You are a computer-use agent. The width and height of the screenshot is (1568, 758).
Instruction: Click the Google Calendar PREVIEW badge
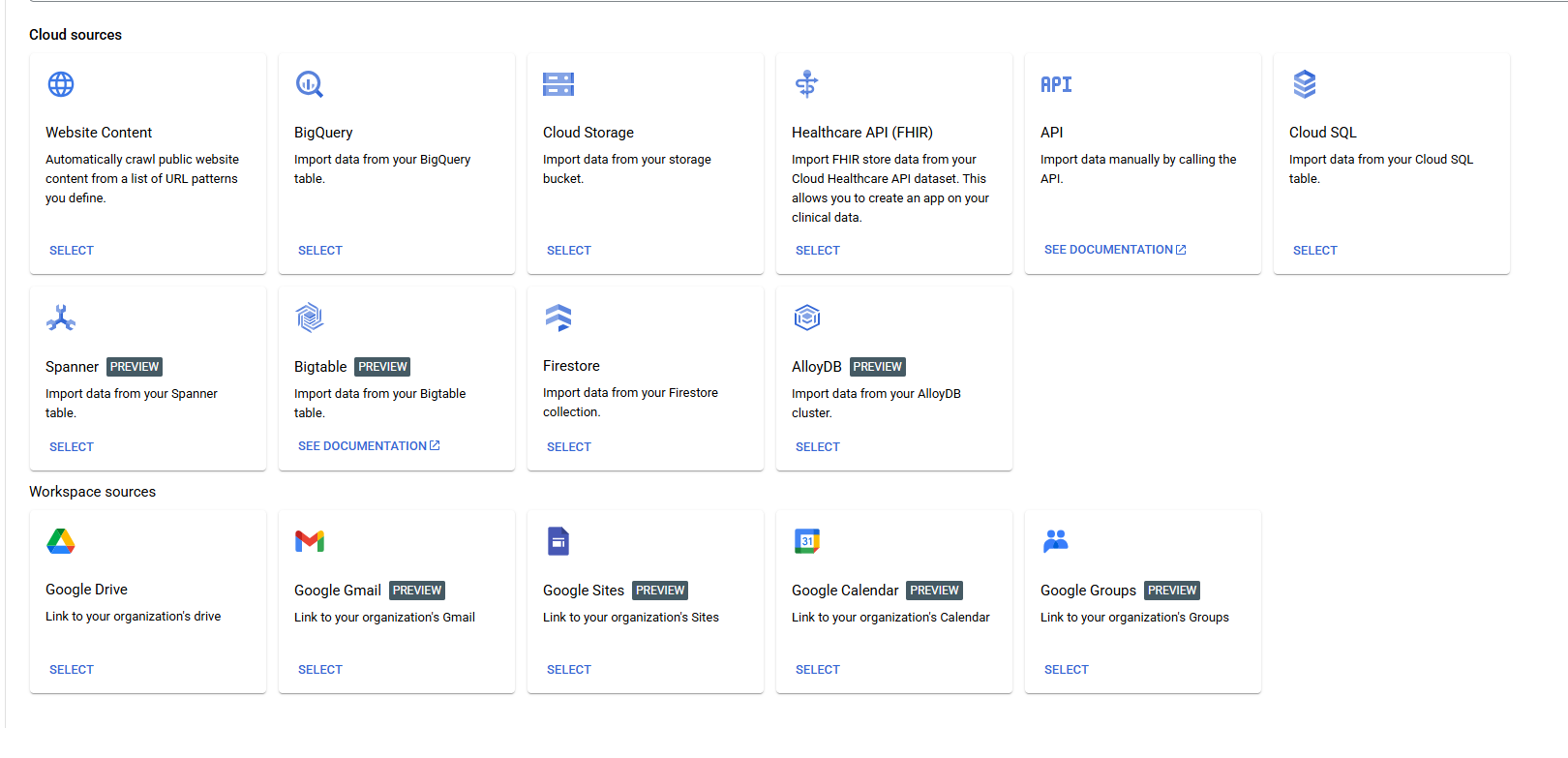pyautogui.click(x=935, y=591)
